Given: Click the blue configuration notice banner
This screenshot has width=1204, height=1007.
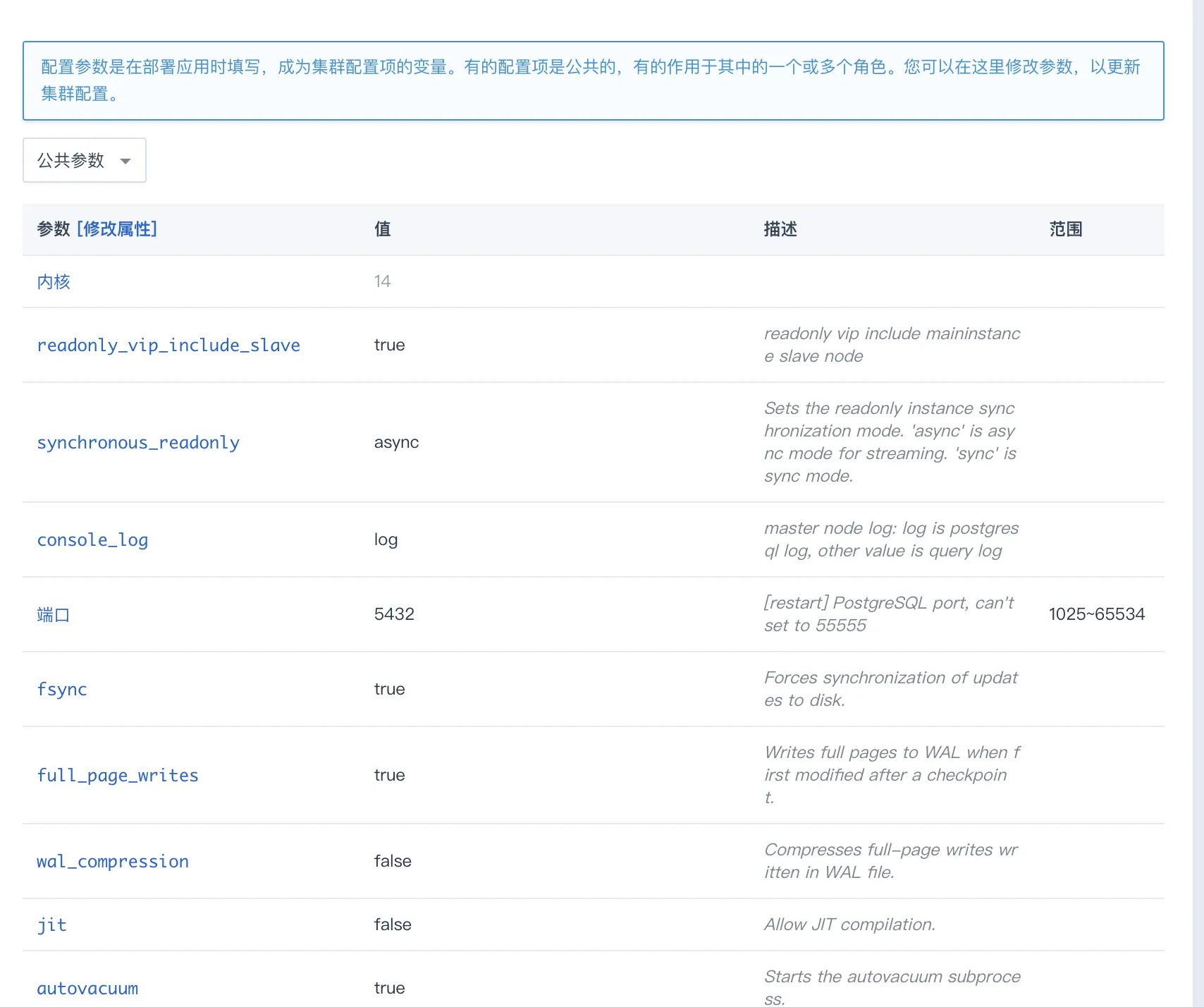Looking at the screenshot, I should point(594,80).
